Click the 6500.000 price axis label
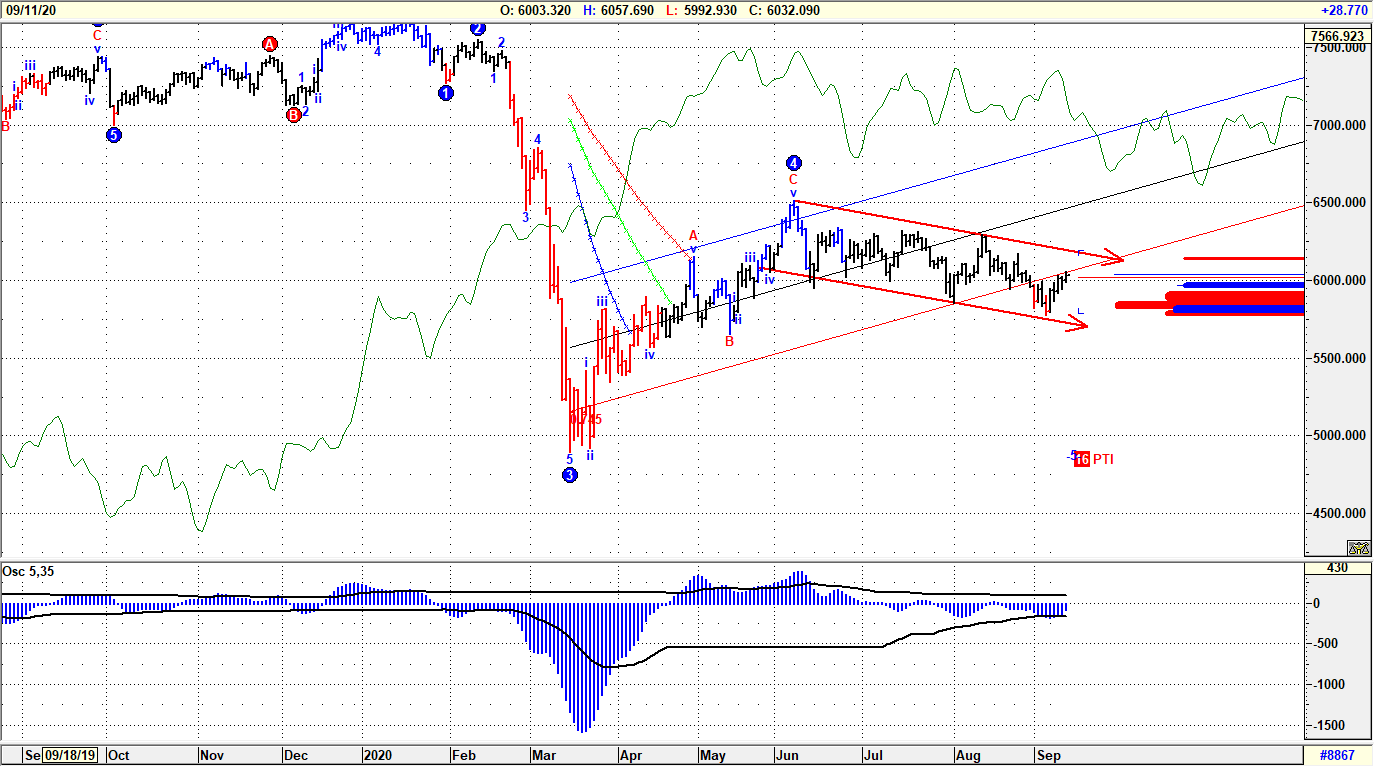1374x767 pixels. [x=1339, y=203]
